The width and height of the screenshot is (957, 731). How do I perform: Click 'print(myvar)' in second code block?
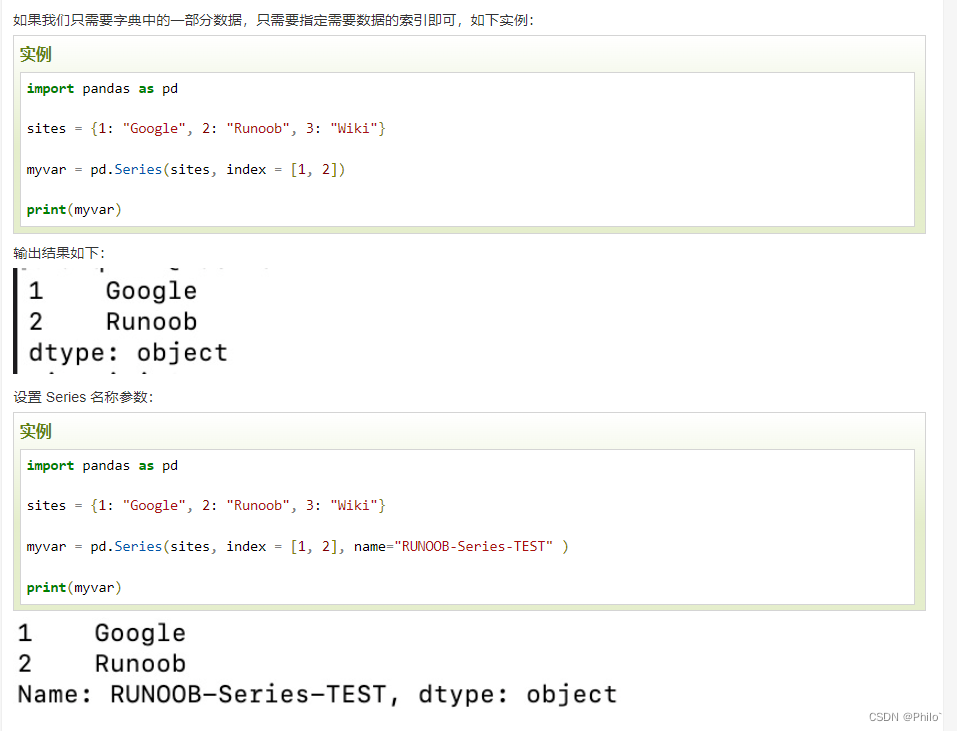point(74,588)
